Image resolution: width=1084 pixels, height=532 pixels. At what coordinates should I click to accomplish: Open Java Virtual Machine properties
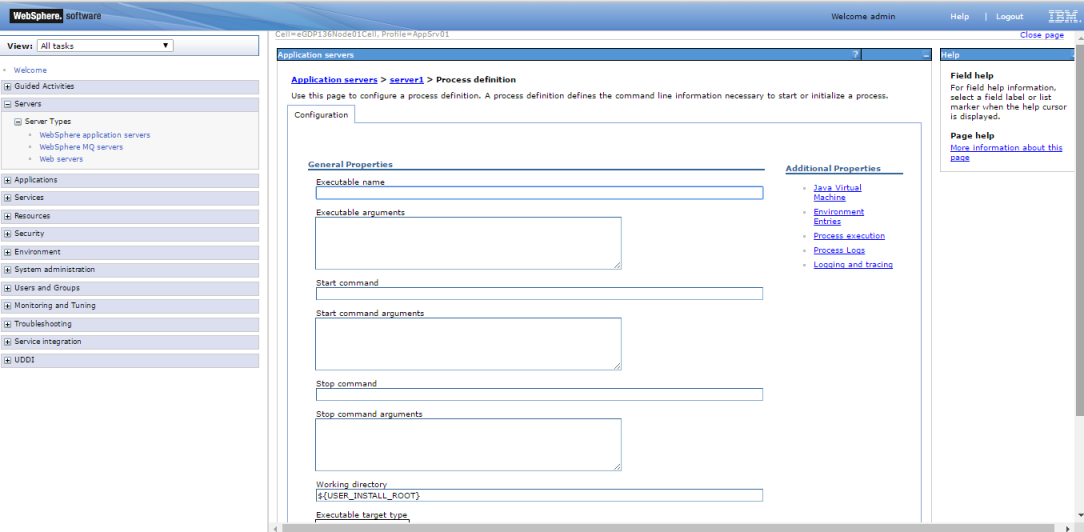click(837, 193)
